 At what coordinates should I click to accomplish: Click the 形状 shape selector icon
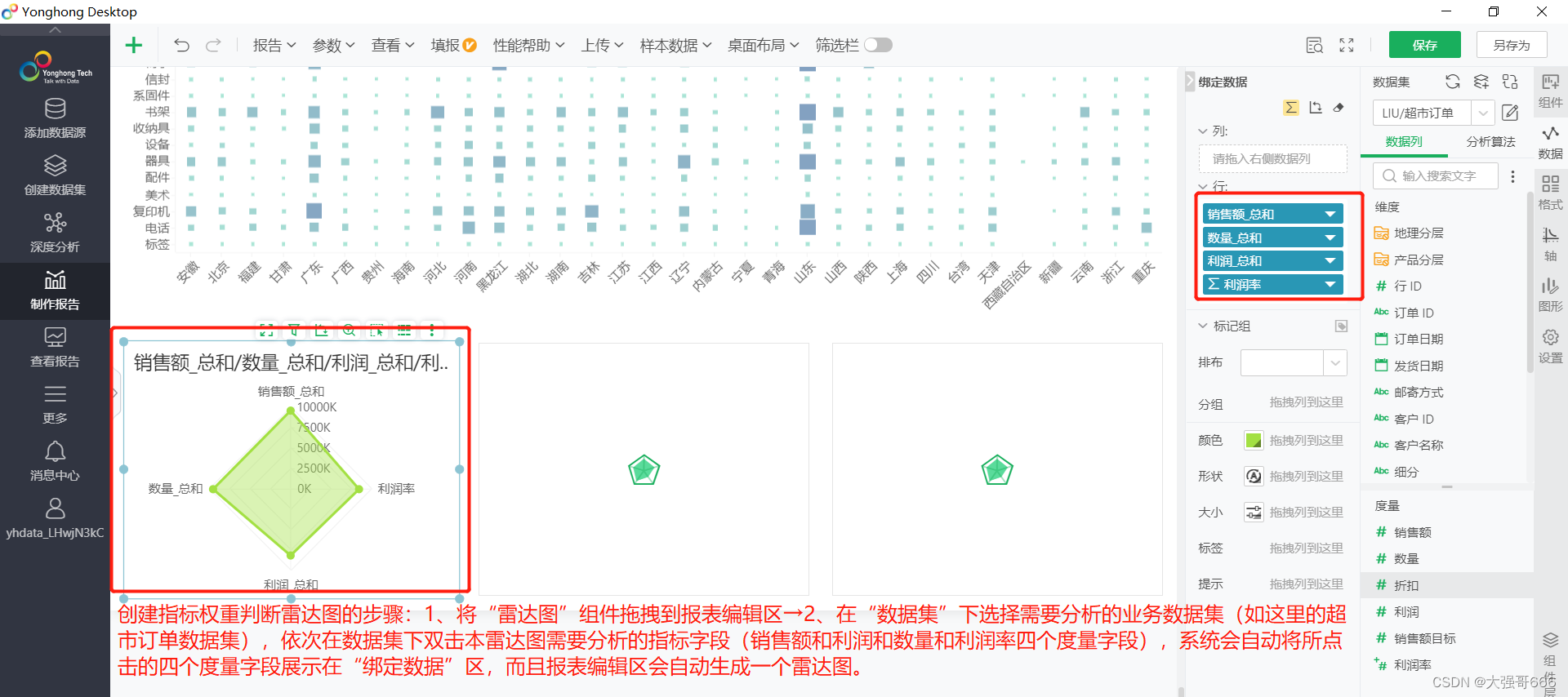(1254, 477)
